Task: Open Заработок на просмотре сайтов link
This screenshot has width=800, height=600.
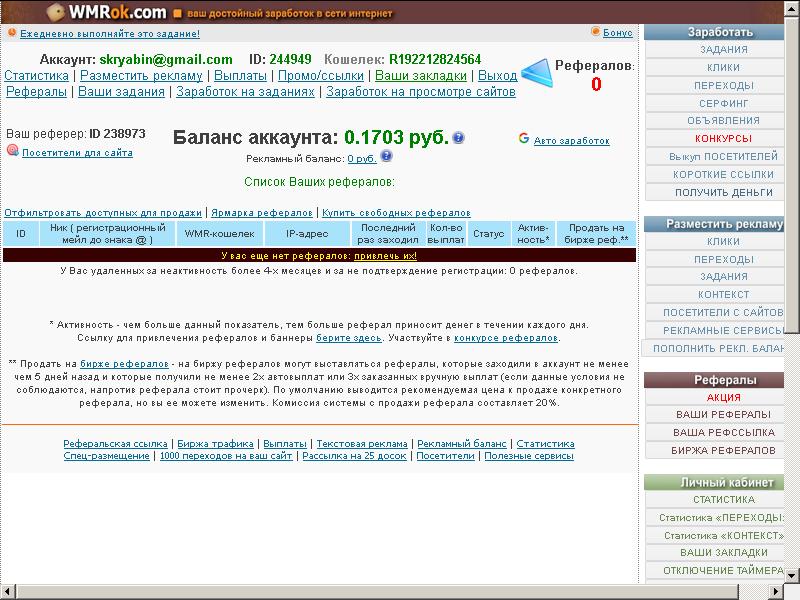Action: tap(421, 92)
